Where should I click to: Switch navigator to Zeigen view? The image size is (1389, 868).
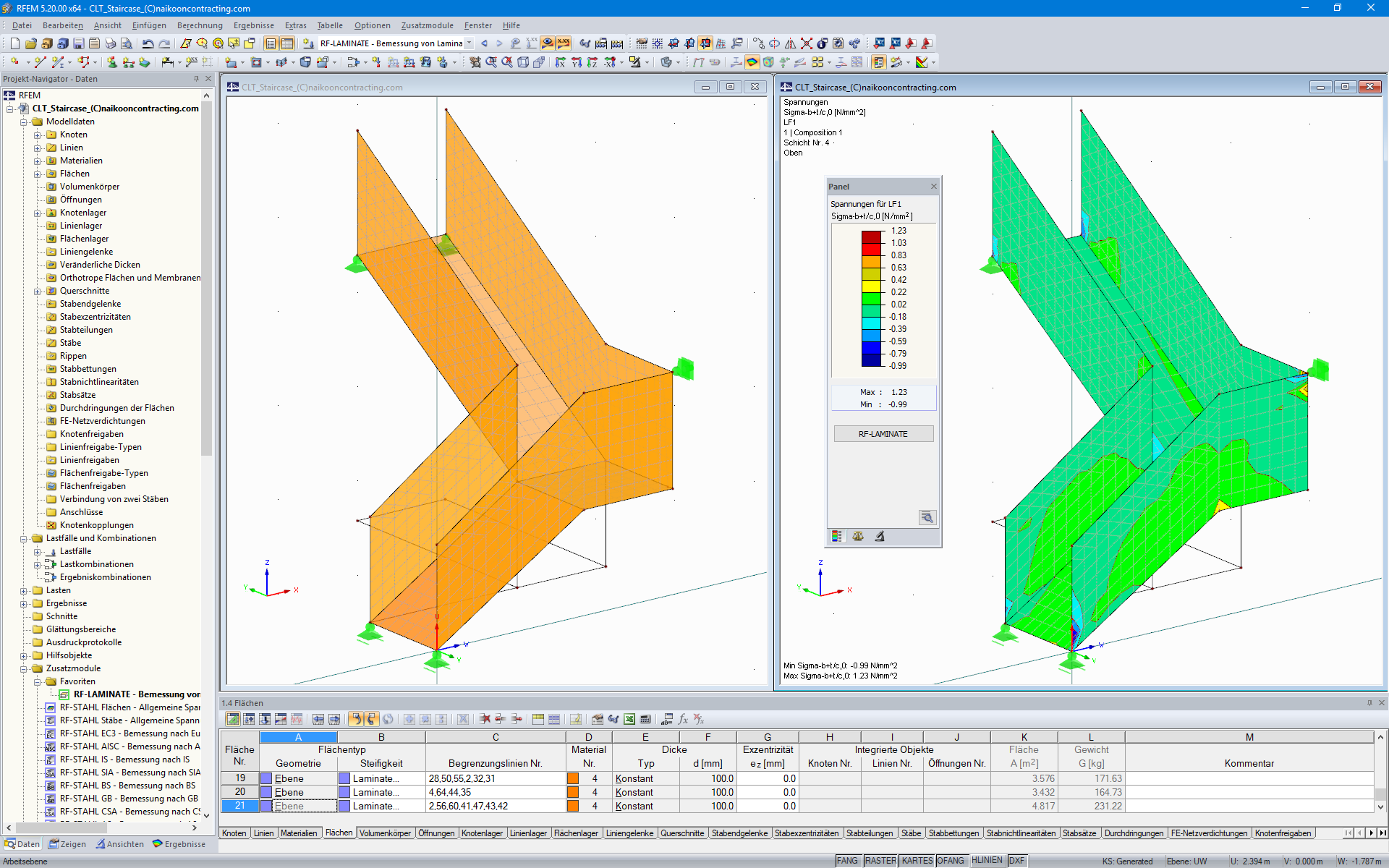coord(67,844)
